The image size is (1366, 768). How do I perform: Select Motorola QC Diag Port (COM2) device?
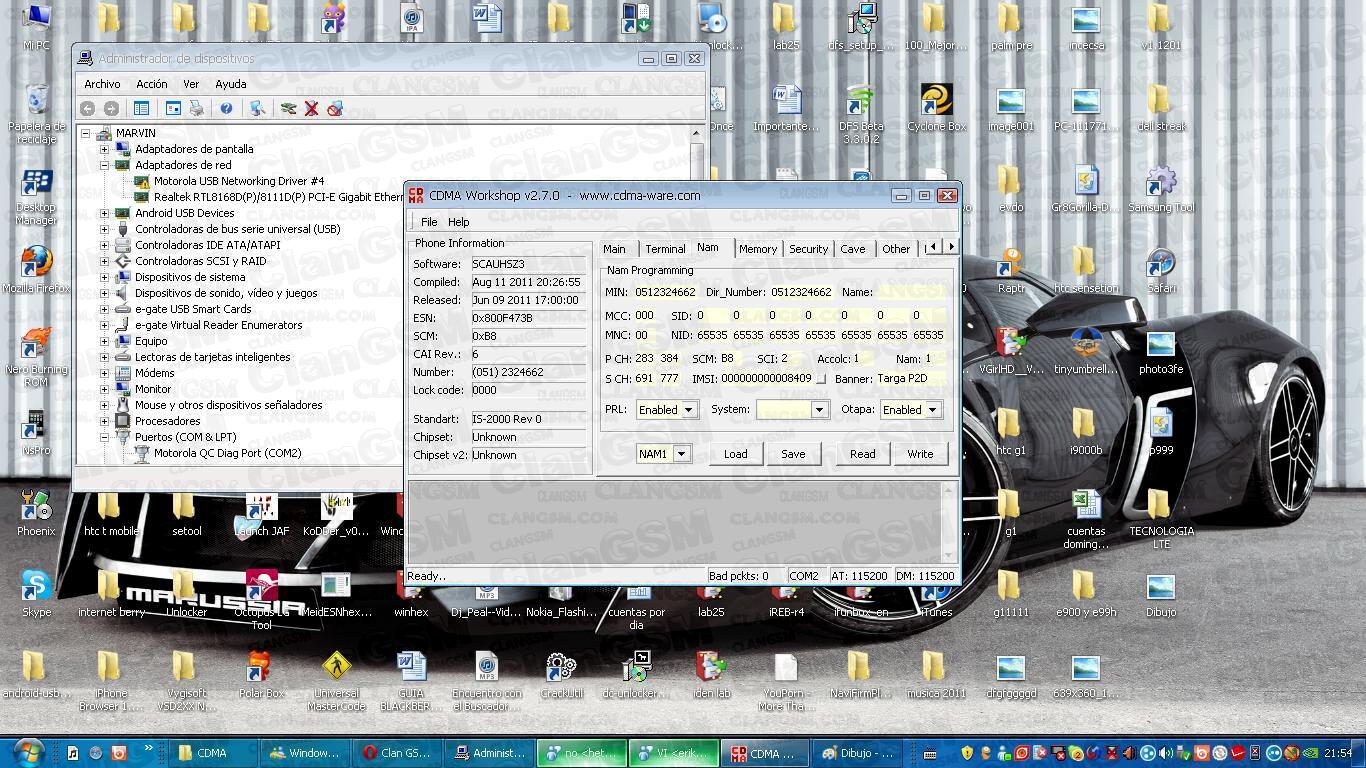(227, 453)
